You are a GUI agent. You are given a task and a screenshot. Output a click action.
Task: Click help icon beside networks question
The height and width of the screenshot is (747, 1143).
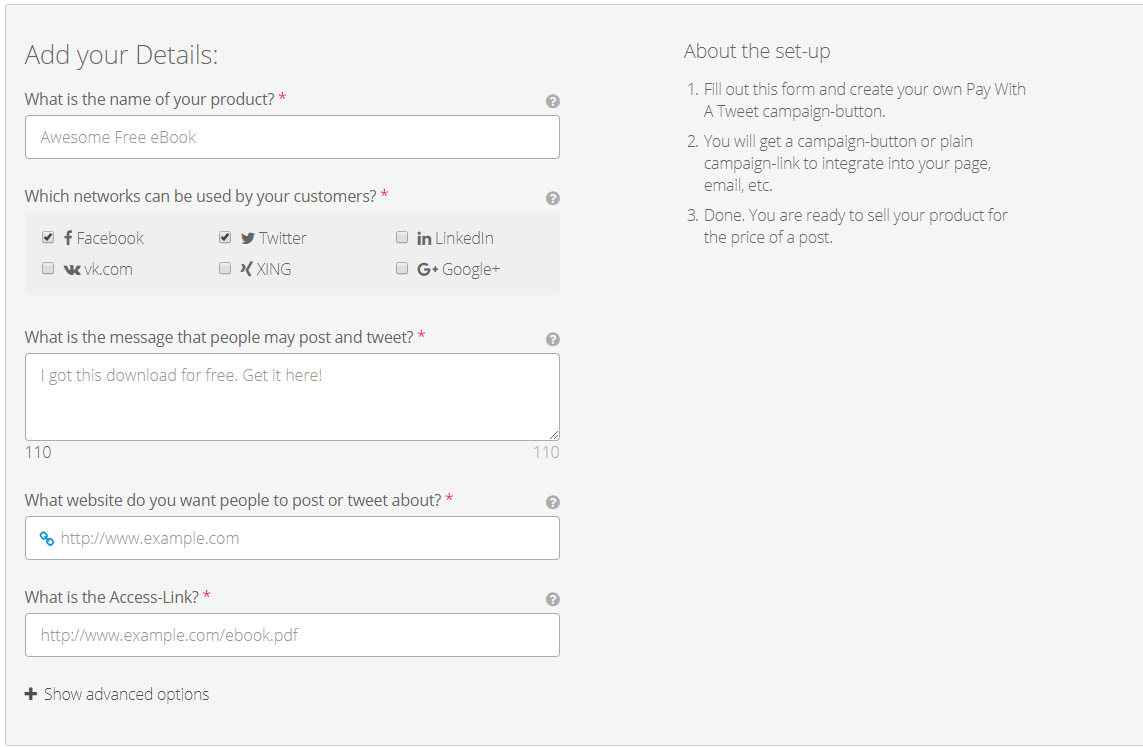(x=553, y=198)
